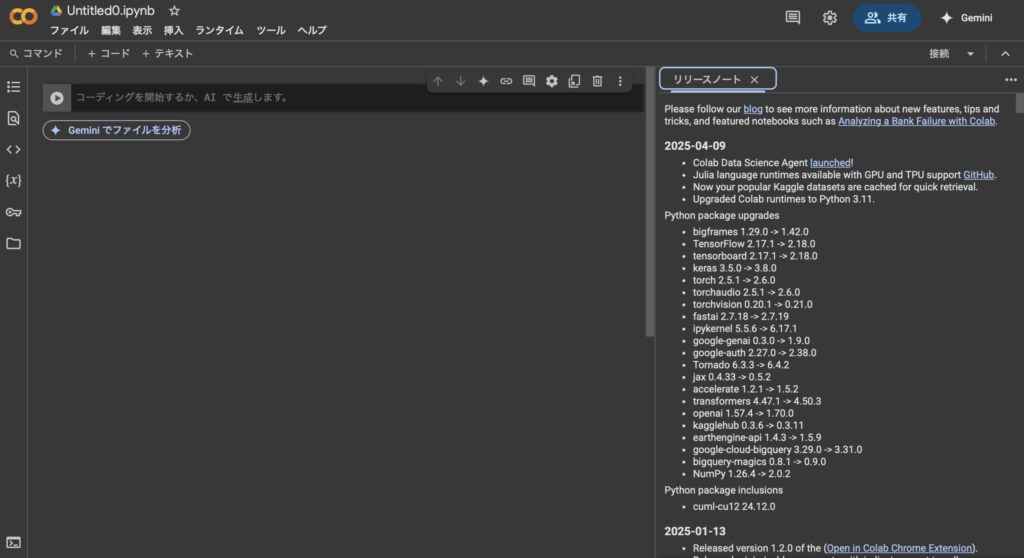
Task: Open the Gemini panel button
Action: (x=967, y=18)
